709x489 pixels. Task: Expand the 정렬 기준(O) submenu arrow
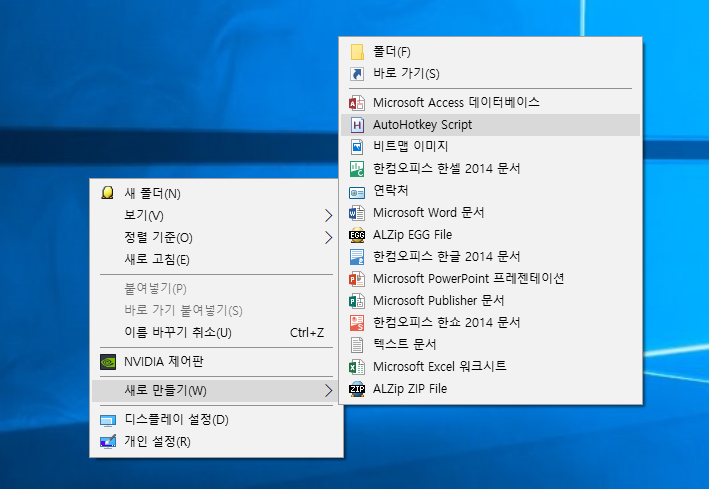click(329, 237)
